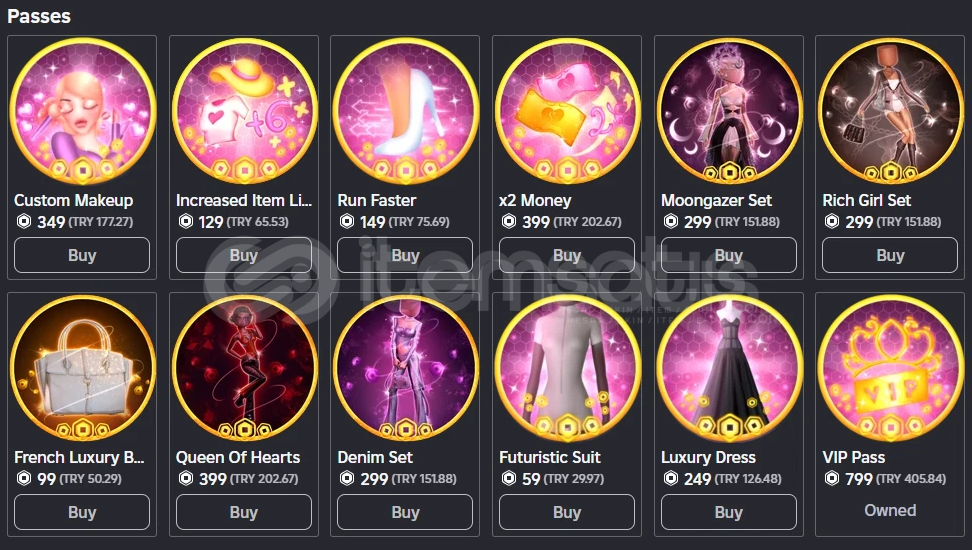
Task: Buy the Futuristic Suit for 59 Robux
Action: tap(567, 512)
